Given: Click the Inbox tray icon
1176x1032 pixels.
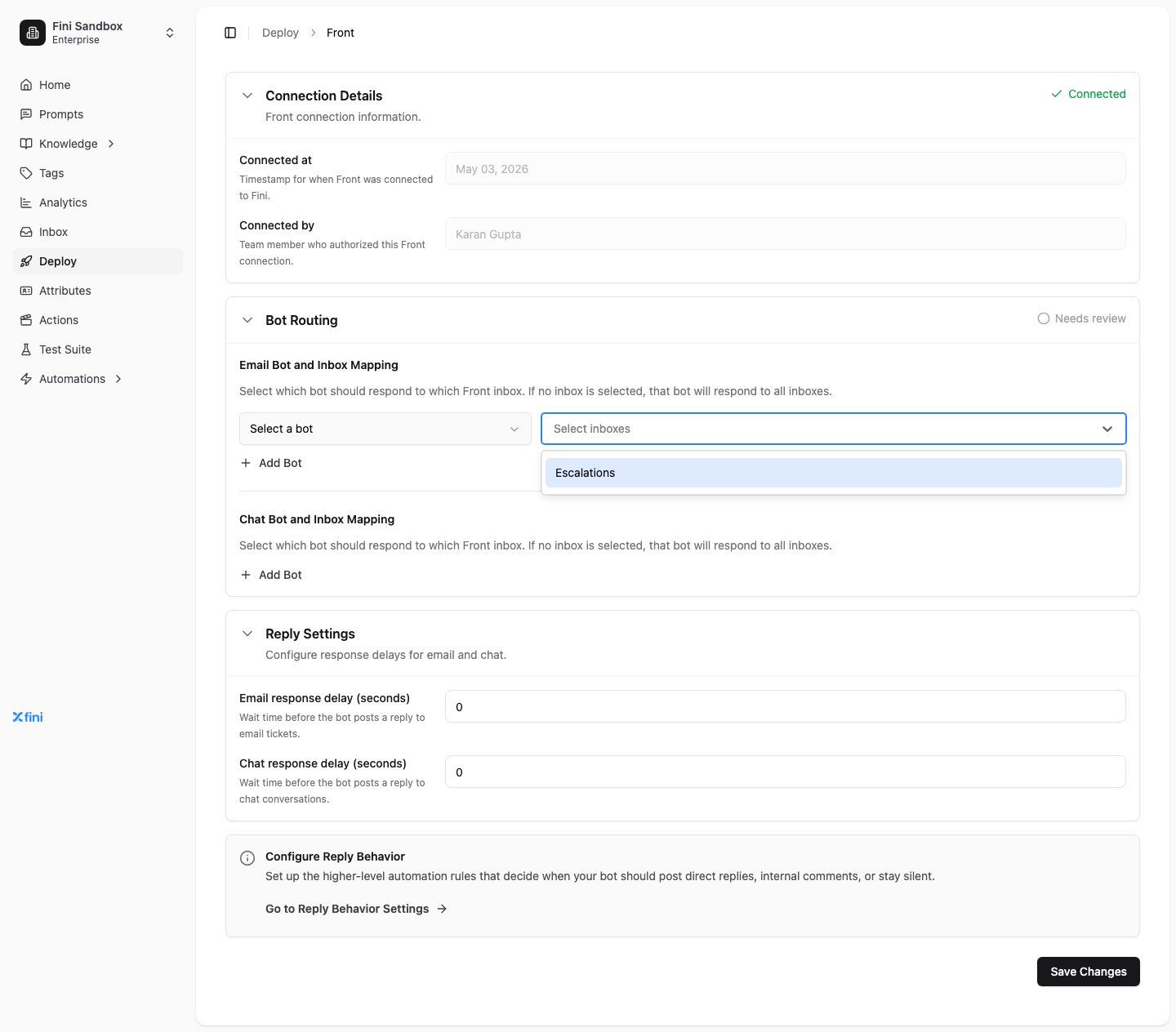Looking at the screenshot, I should click(x=26, y=232).
